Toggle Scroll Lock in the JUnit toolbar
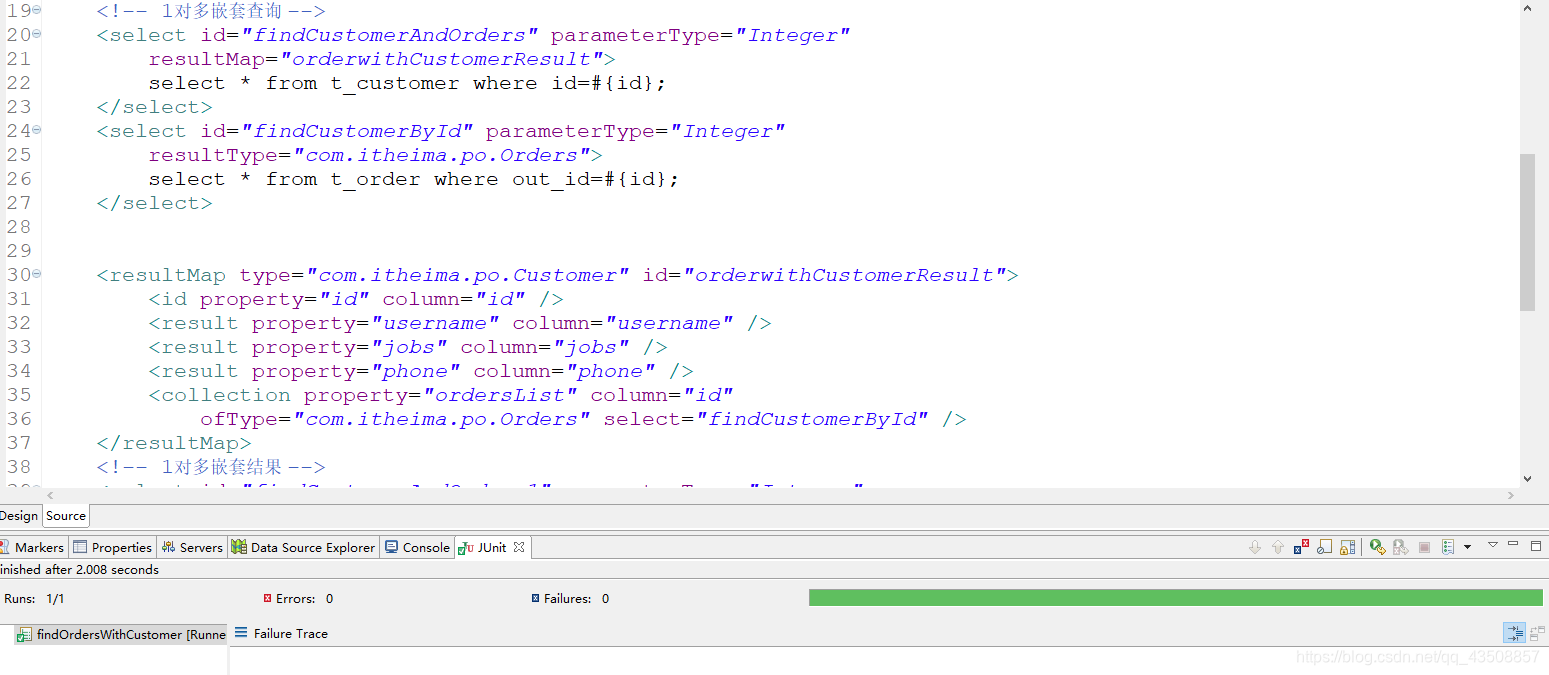The height and width of the screenshot is (675, 1549). (1348, 546)
